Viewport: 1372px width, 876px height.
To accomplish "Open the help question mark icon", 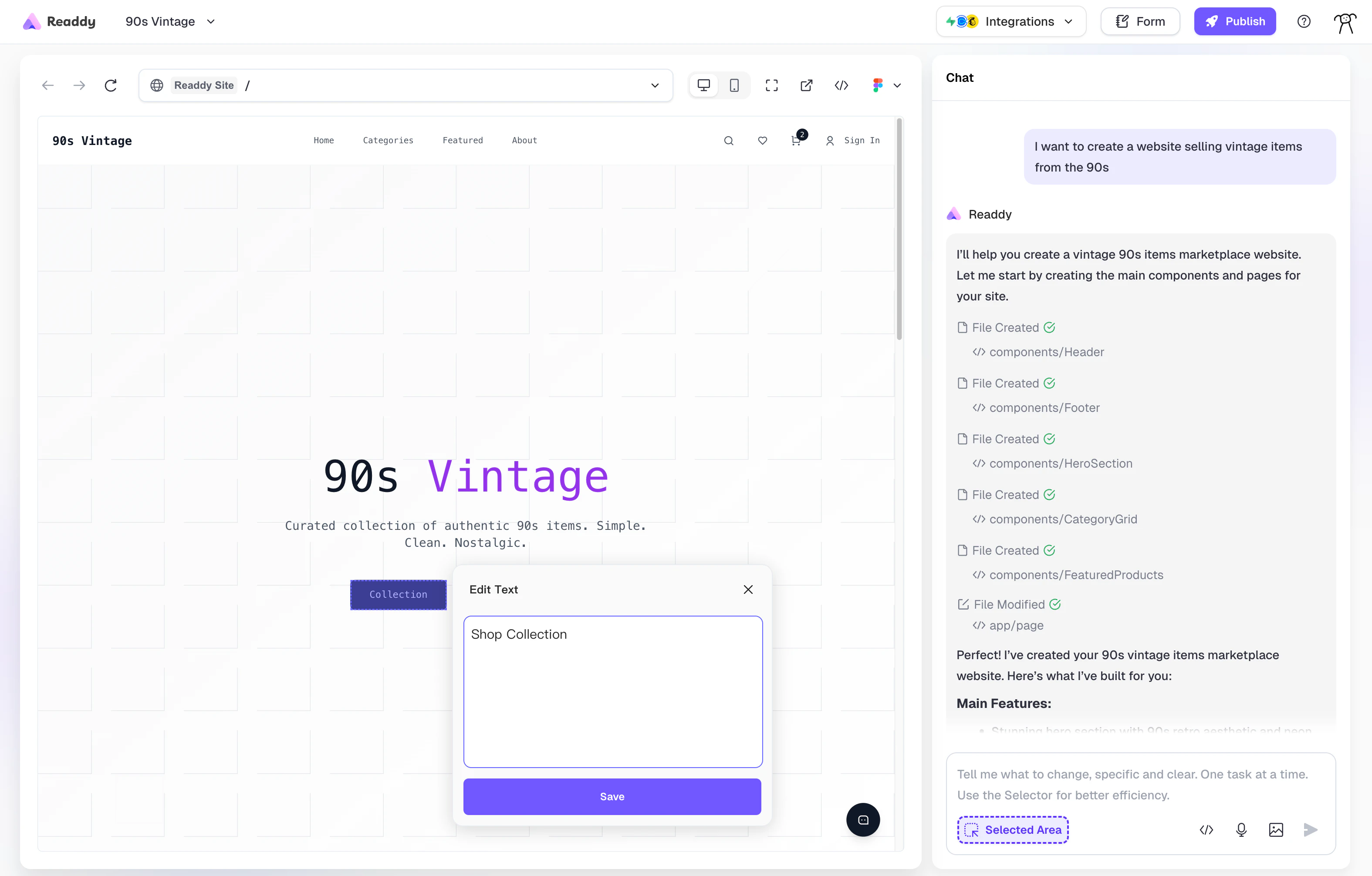I will [1304, 22].
